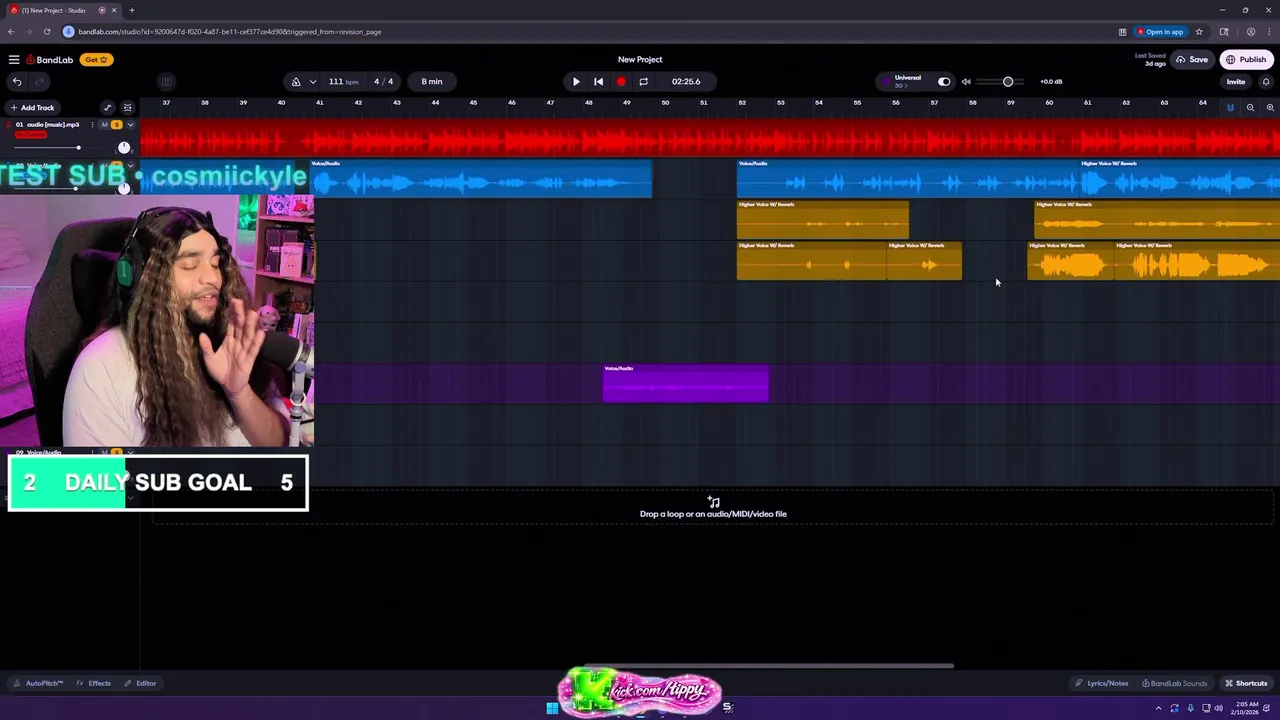Screen dimensions: 1280x720
Task: Return playhead to the start
Action: click(x=598, y=82)
